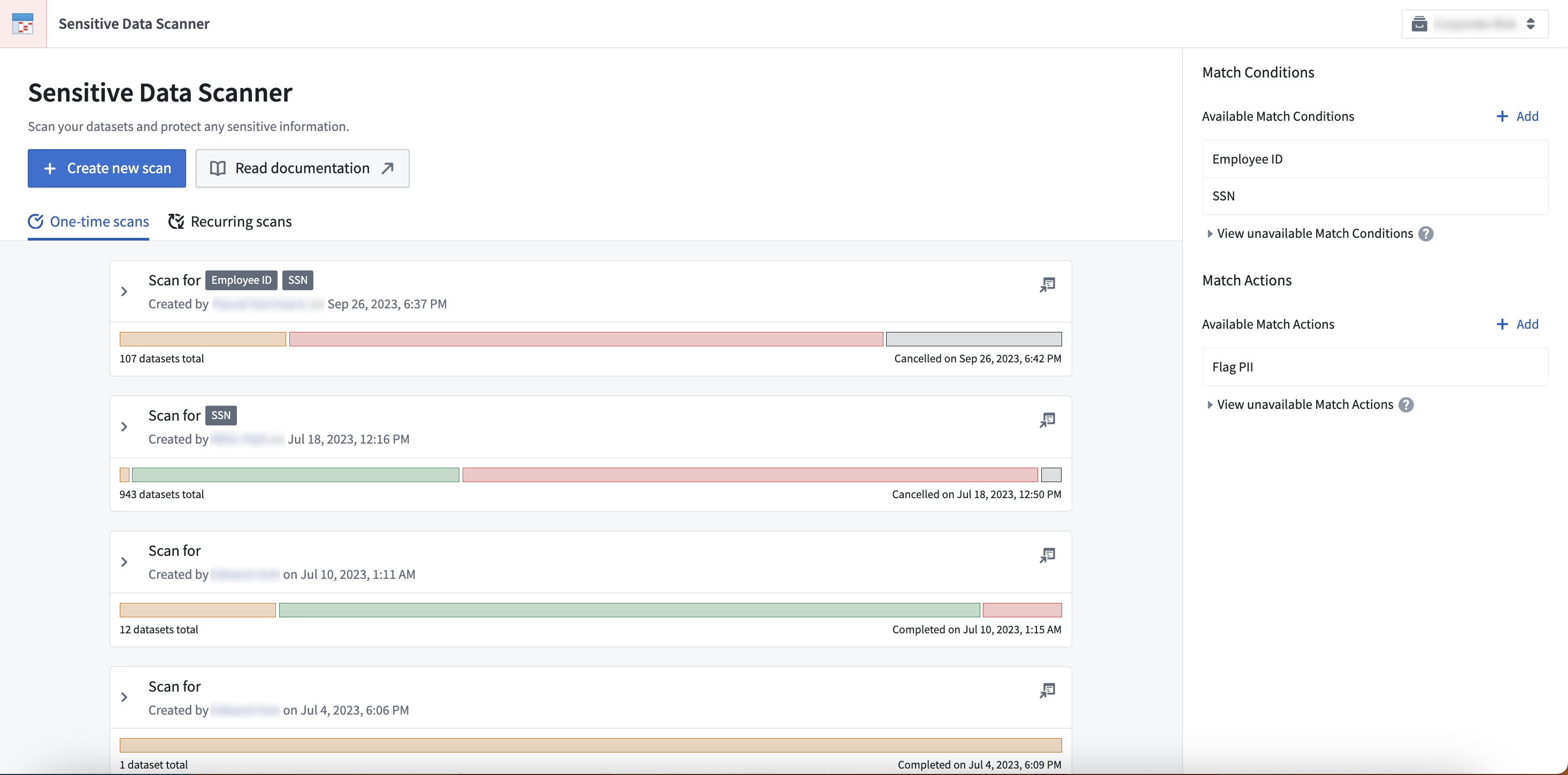Expand the scan created Jul 18, 2023
The image size is (1568, 775).
[124, 427]
